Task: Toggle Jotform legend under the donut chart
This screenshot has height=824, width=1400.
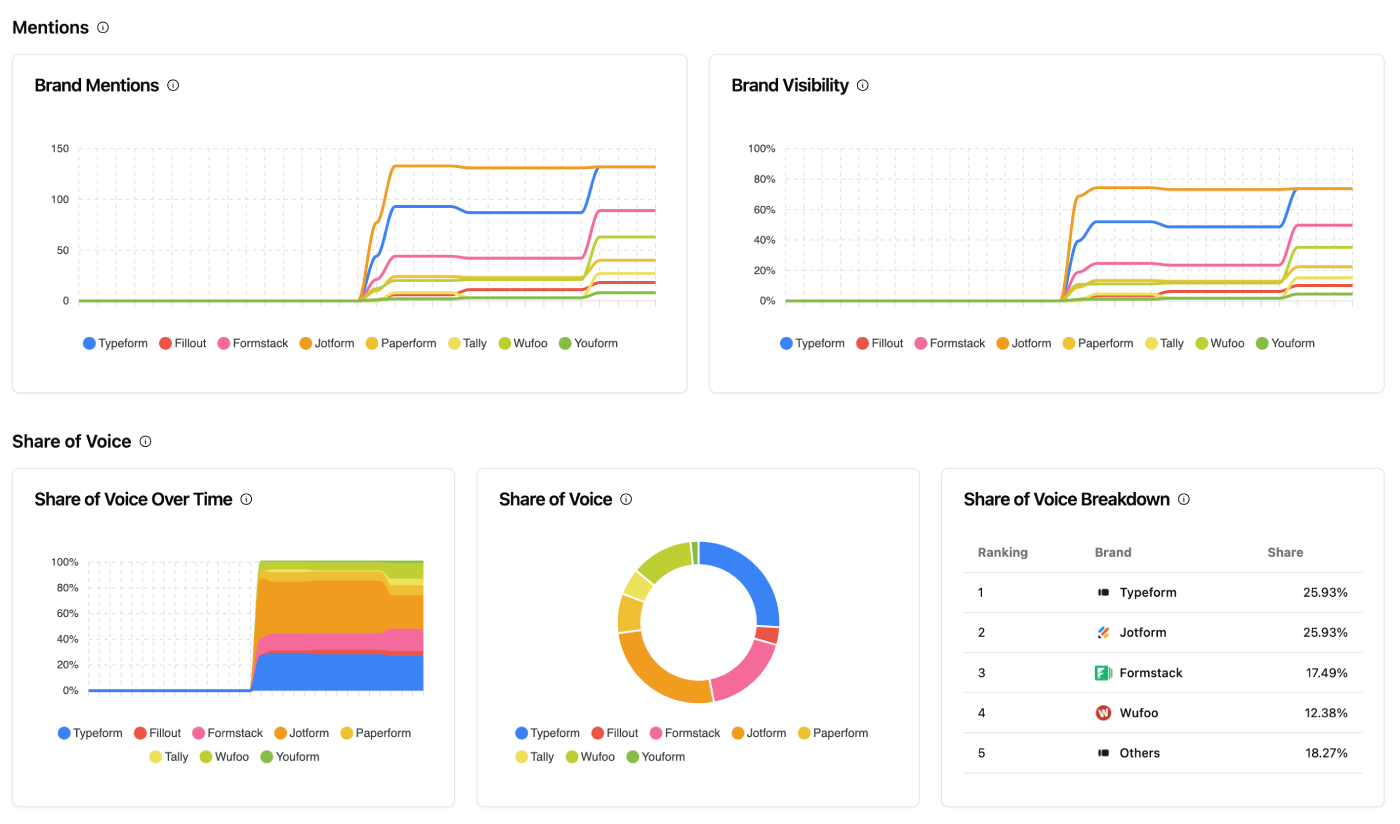Action: pos(758,734)
